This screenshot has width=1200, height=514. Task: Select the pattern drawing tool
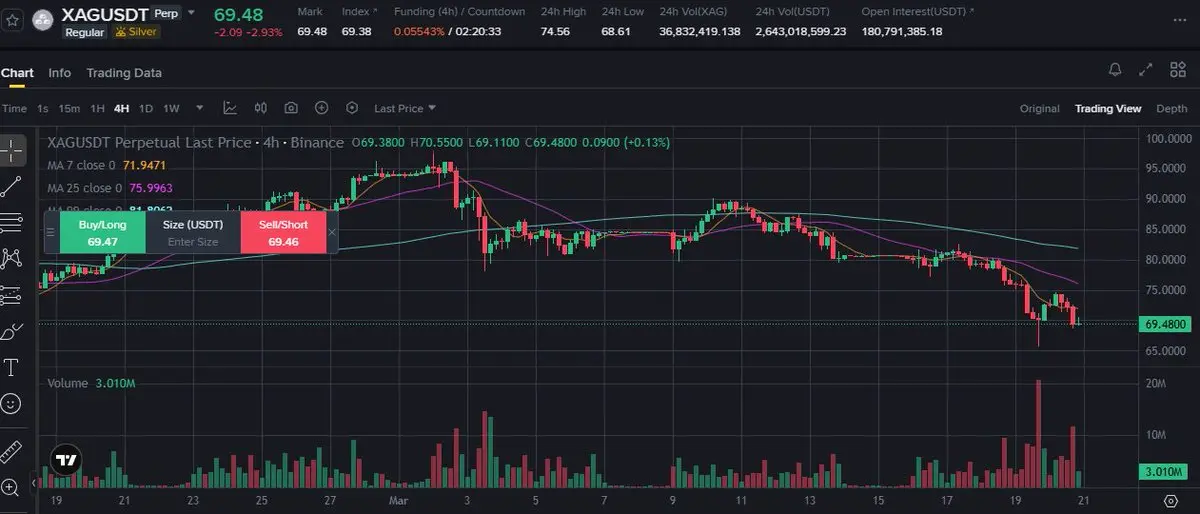tap(11, 258)
